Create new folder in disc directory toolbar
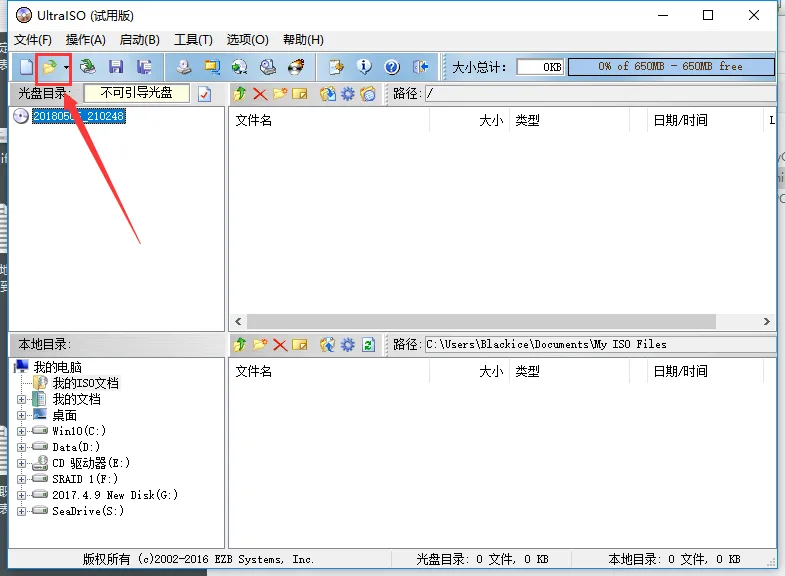Screen dimensions: 785x576 (280, 94)
